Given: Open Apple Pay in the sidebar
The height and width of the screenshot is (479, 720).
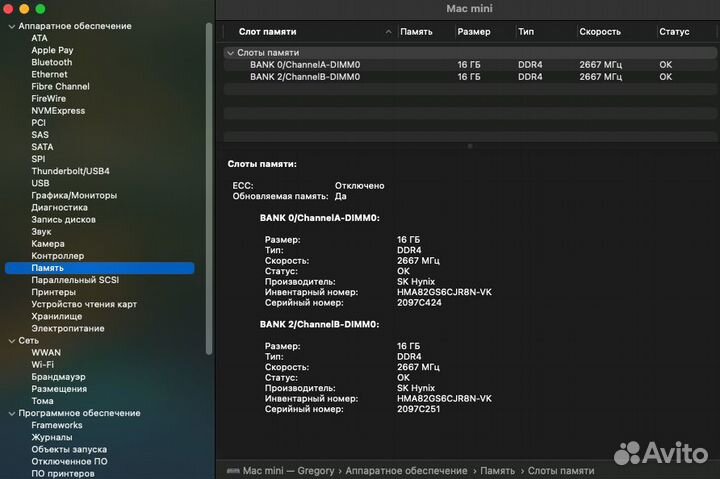Looking at the screenshot, I should tap(52, 50).
